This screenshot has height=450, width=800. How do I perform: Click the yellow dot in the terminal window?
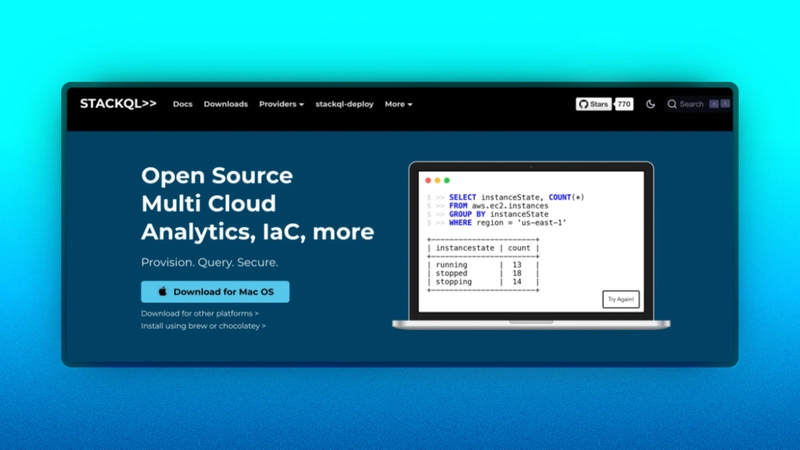(x=437, y=180)
